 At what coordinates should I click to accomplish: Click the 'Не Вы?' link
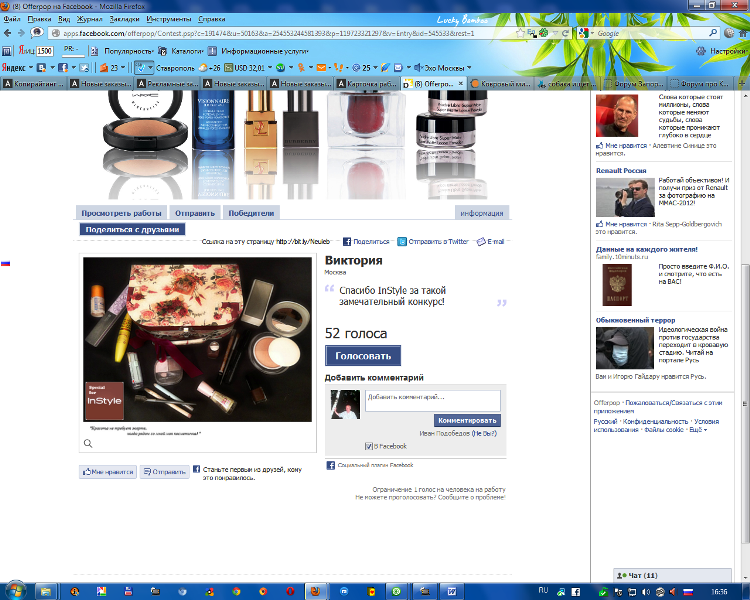pos(484,433)
